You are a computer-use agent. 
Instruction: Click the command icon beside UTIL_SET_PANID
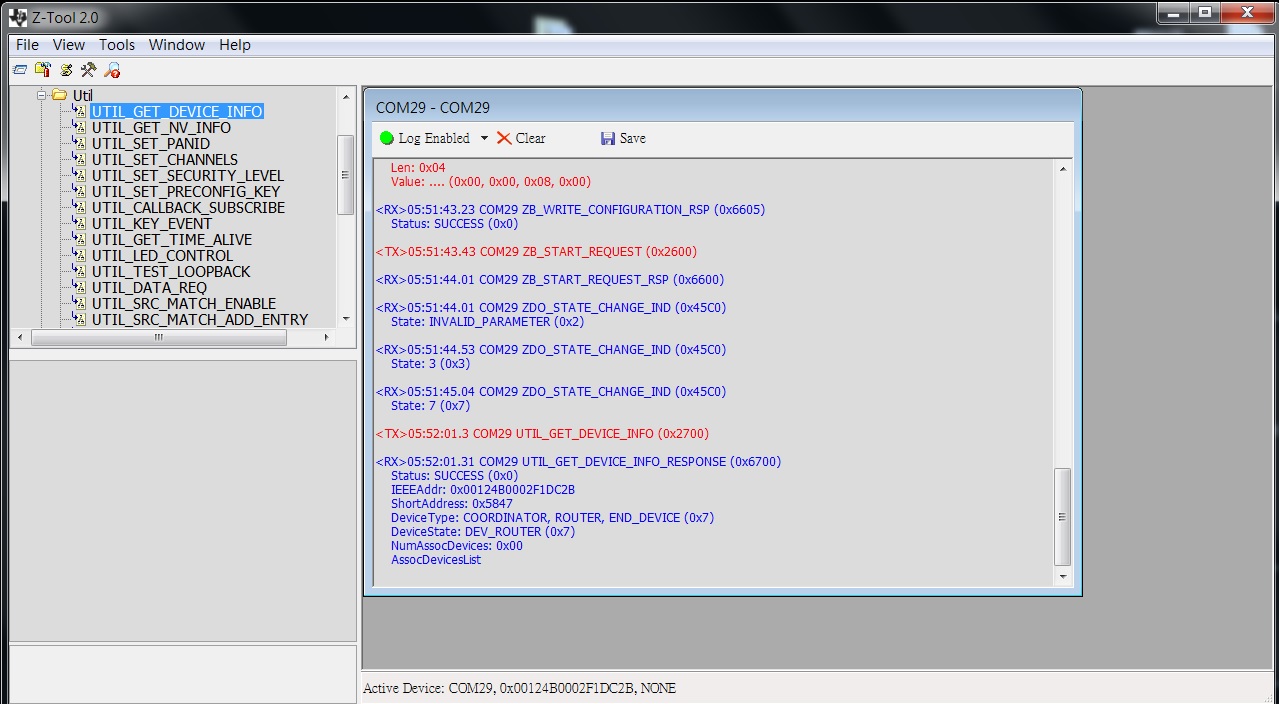point(80,143)
